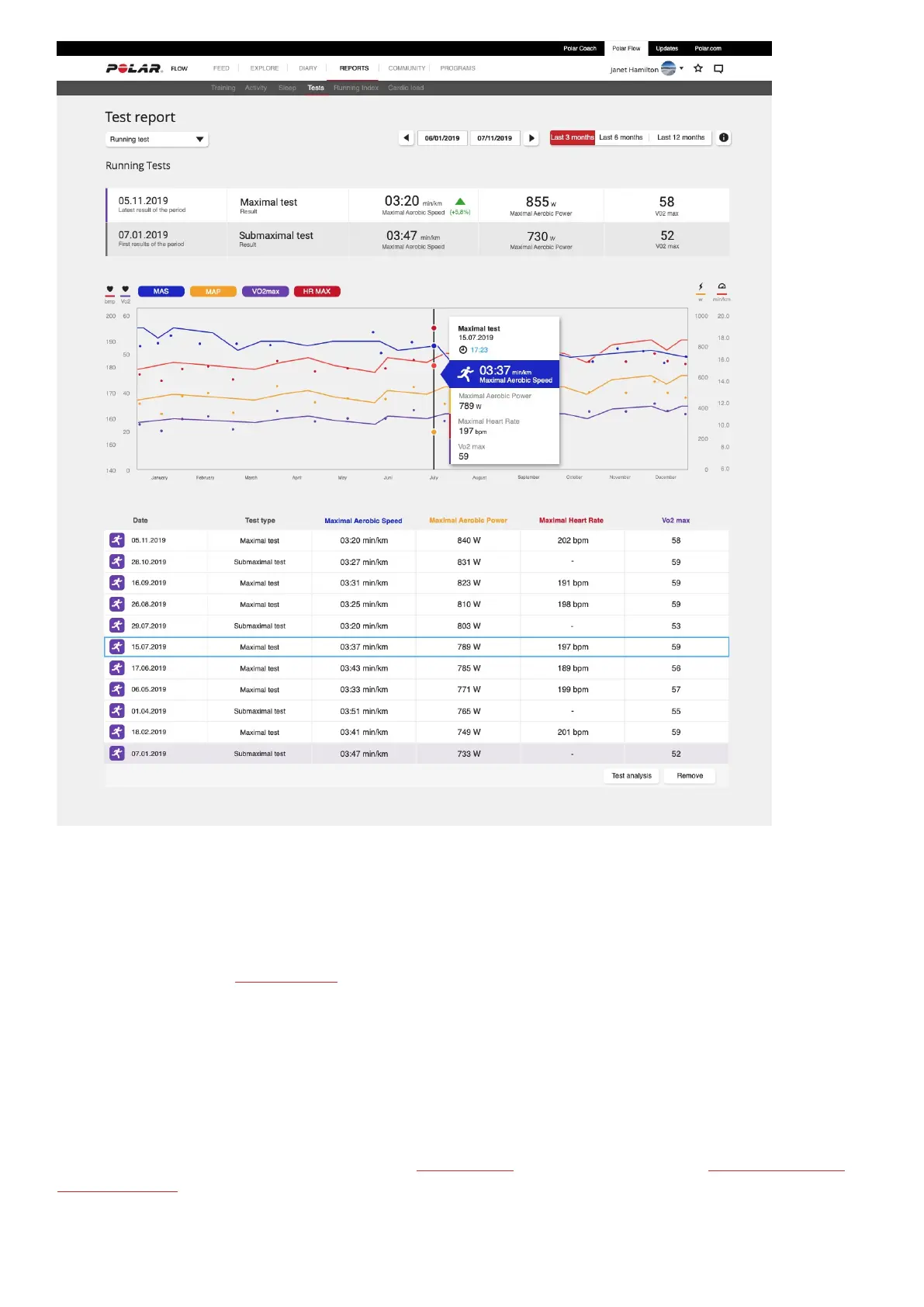The width and height of the screenshot is (924, 1307).
Task: Click the Test analysis button
Action: click(x=632, y=775)
